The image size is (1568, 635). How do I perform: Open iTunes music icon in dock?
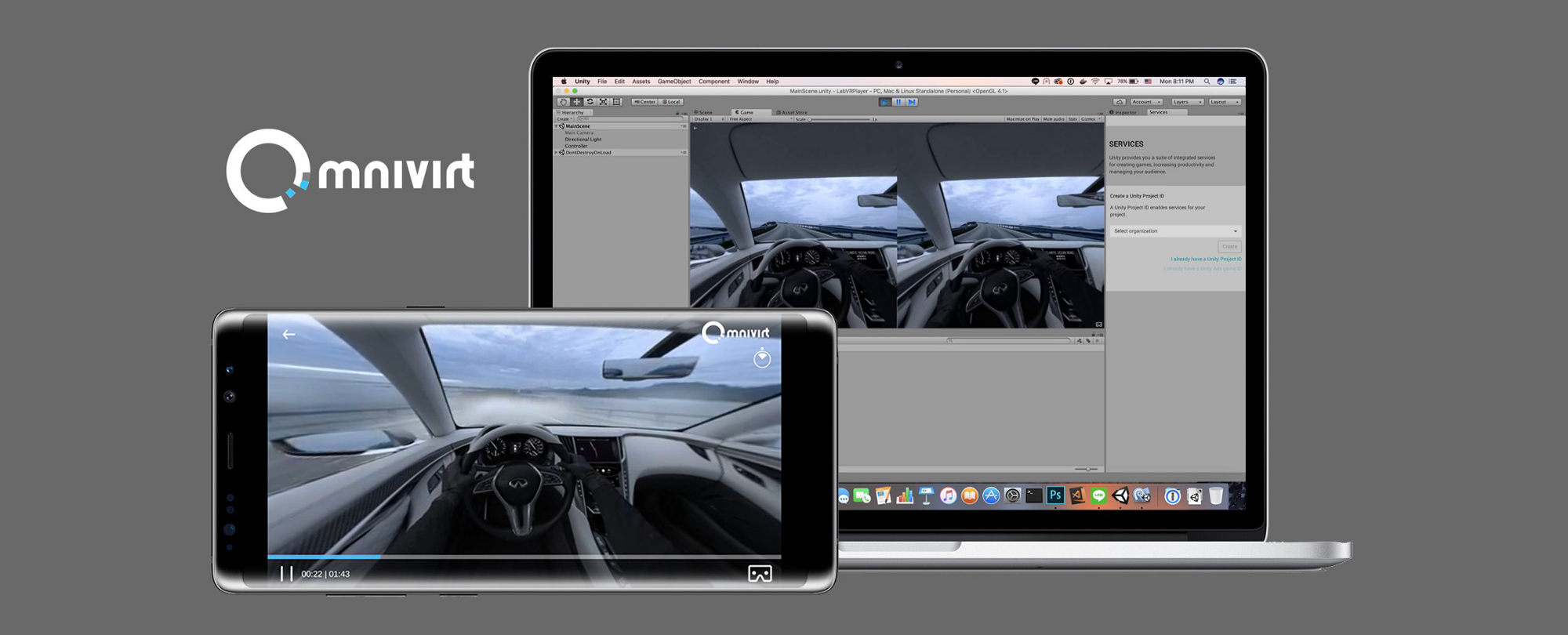(x=948, y=495)
